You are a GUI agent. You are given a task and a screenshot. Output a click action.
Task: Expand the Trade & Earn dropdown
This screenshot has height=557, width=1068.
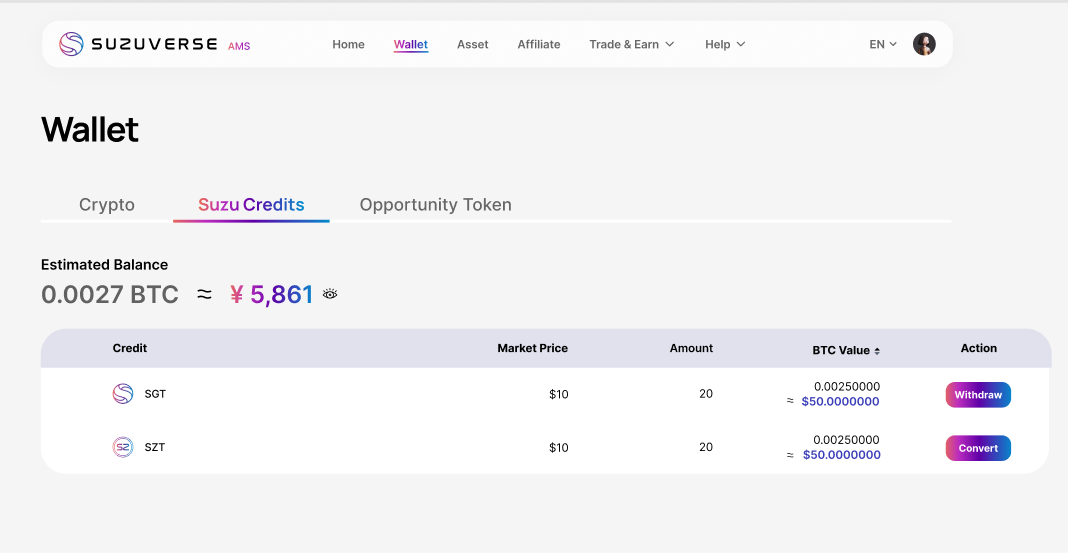(631, 44)
